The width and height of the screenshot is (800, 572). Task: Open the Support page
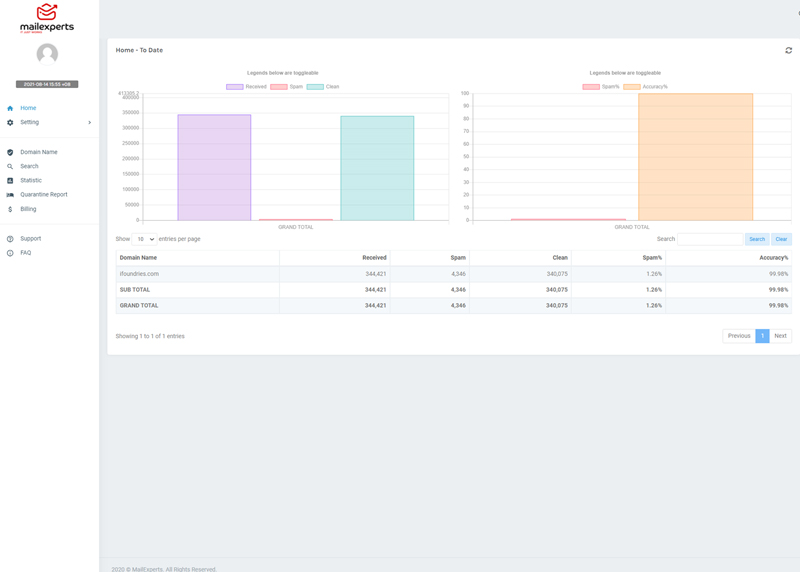tap(31, 239)
